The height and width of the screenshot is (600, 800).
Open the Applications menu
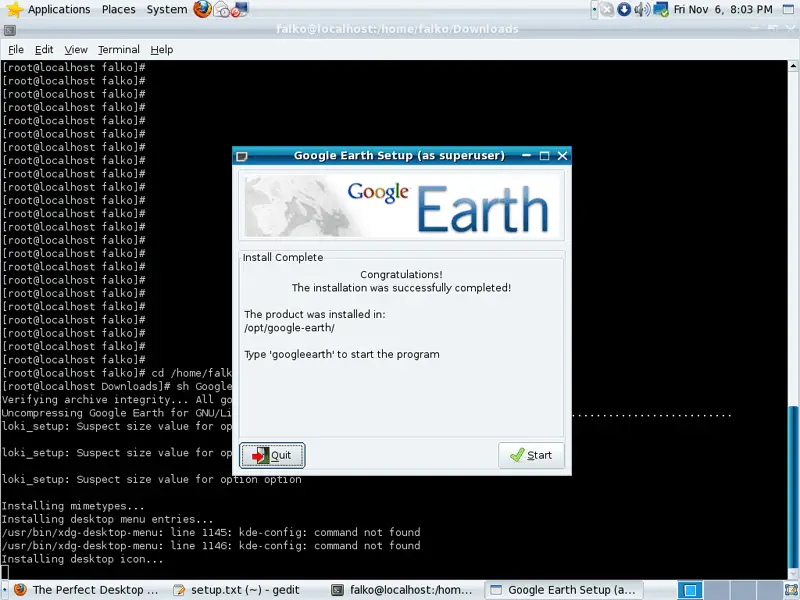(59, 9)
